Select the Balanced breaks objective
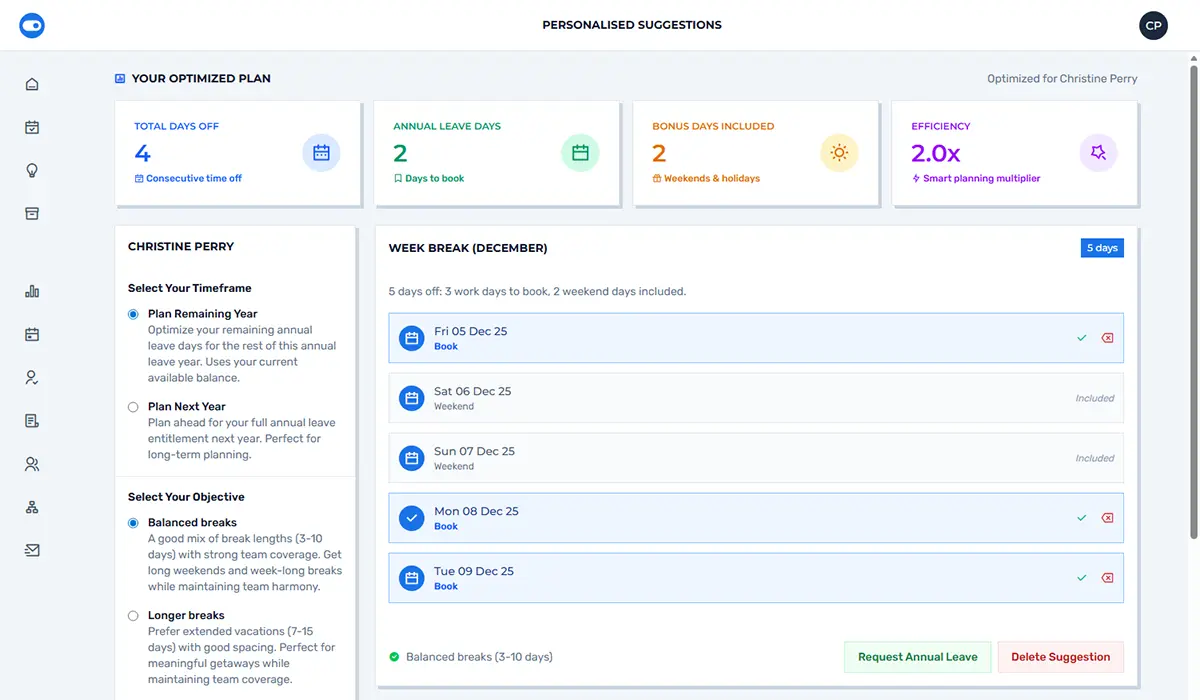 pyautogui.click(x=132, y=523)
